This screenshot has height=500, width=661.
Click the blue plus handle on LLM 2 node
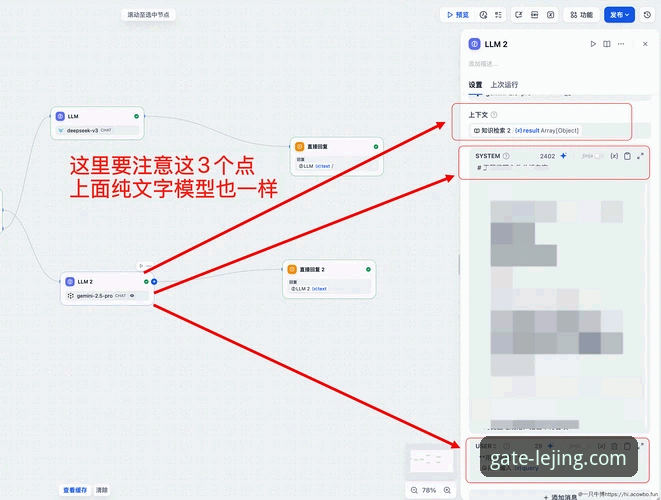(154, 282)
